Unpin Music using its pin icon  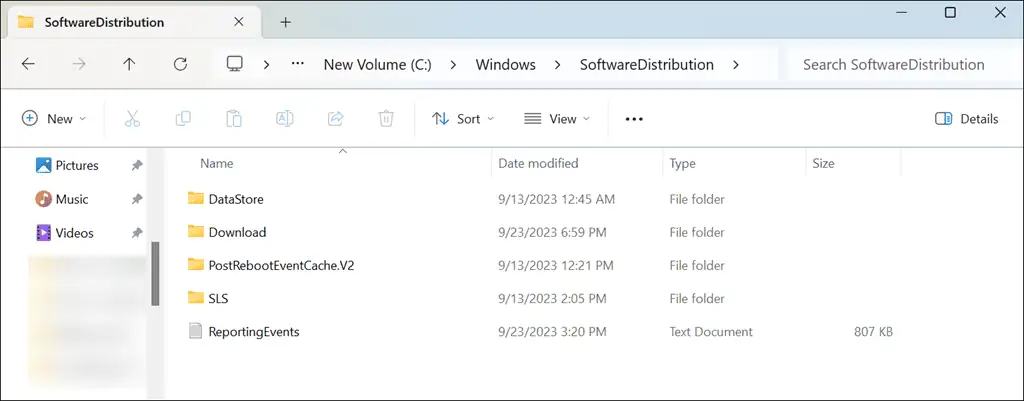[136, 199]
